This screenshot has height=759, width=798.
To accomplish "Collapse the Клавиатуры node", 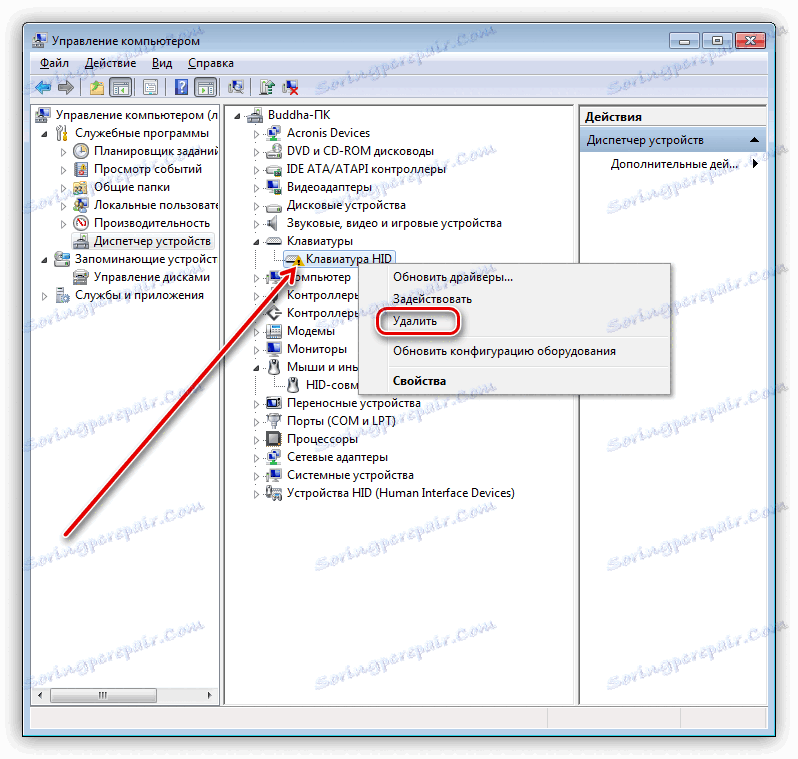I will point(256,242).
